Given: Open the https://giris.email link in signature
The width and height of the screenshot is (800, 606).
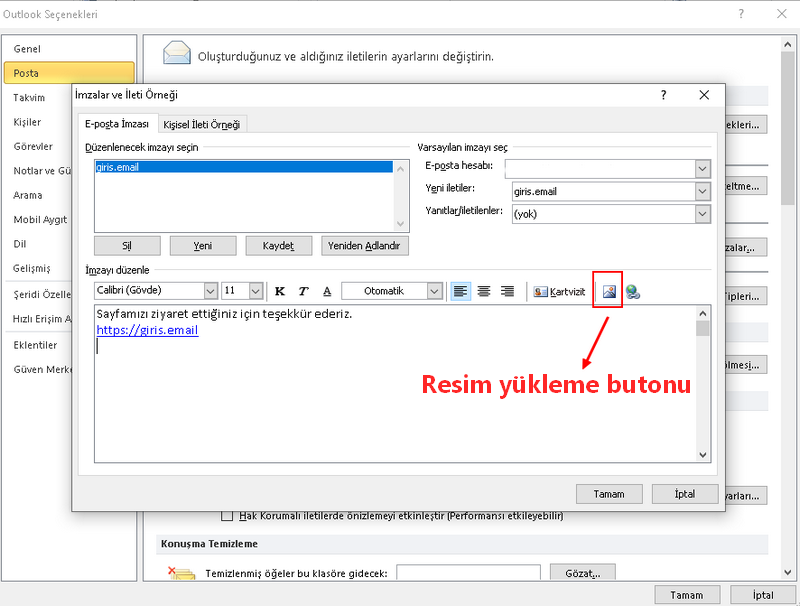Looking at the screenshot, I should click(x=147, y=330).
